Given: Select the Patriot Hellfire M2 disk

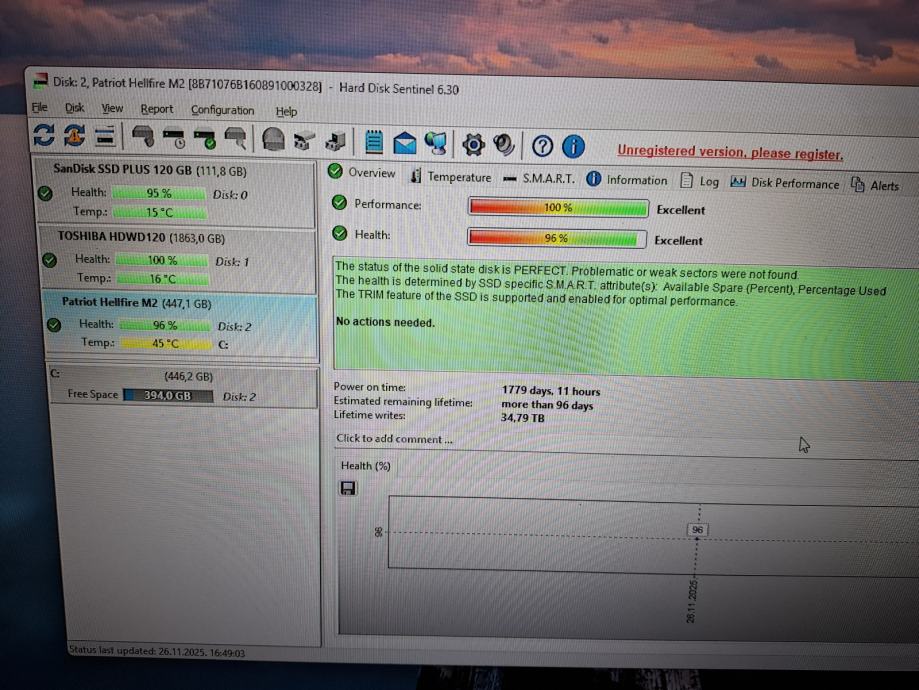Looking at the screenshot, I should (181, 324).
